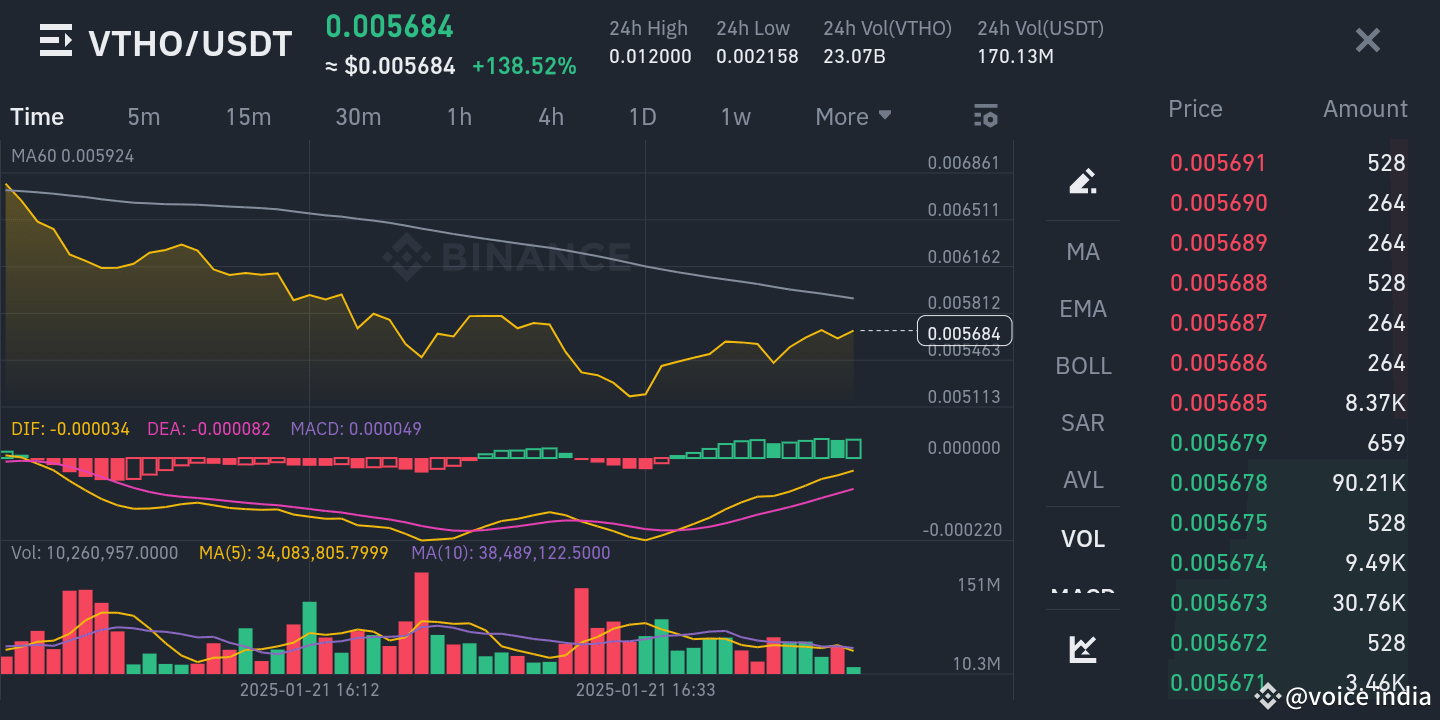Click the 0.005678 bid price in order book
Screen dimensions: 1440x720
click(1218, 482)
